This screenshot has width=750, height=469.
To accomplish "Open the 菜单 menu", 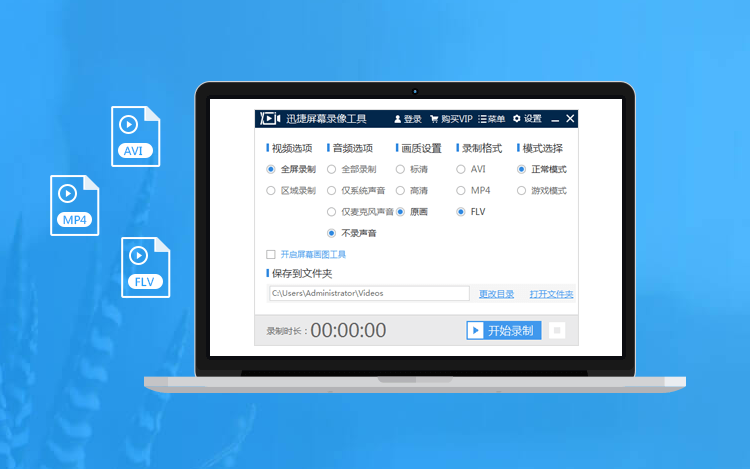I will tap(492, 119).
